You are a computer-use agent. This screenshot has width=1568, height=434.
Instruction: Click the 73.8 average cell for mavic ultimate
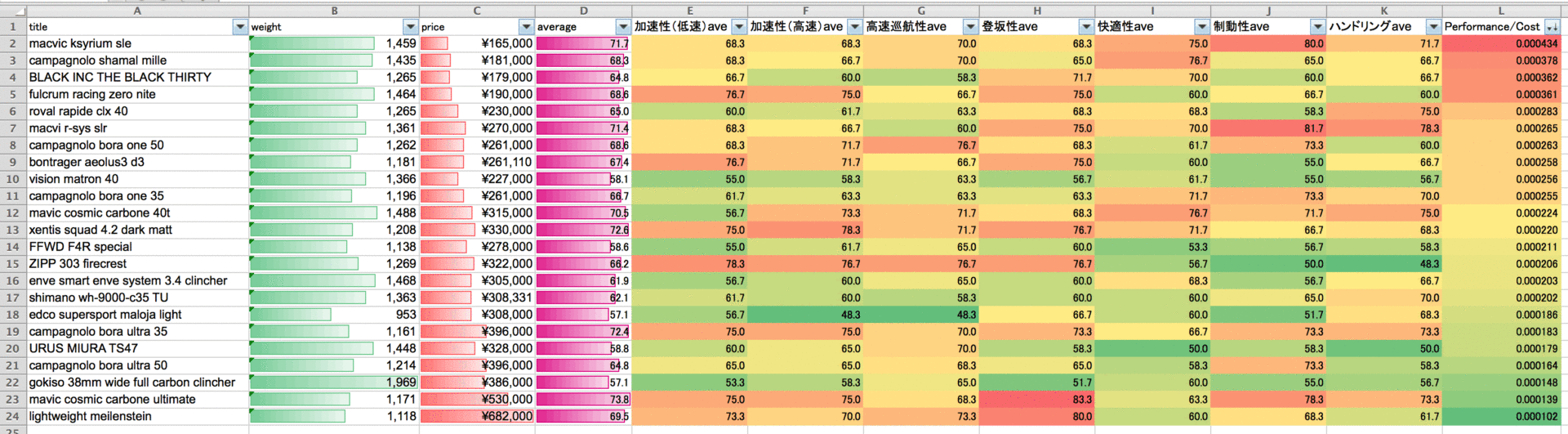[583, 399]
